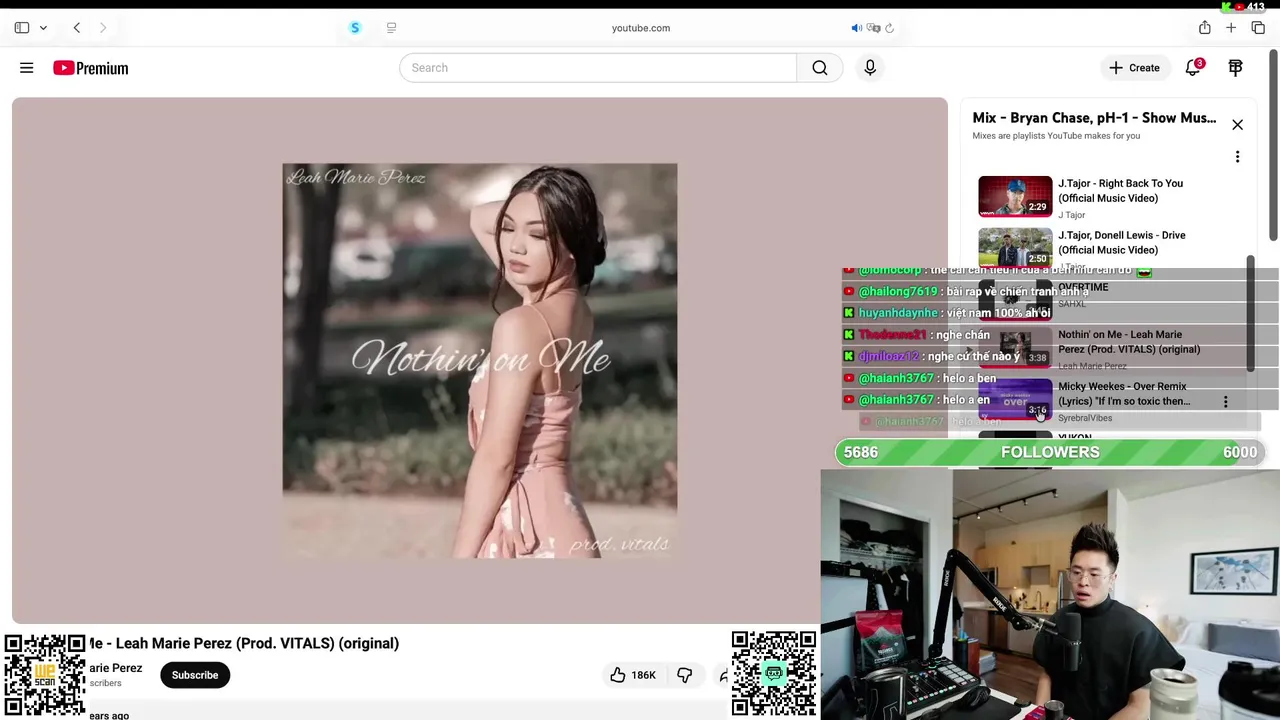Open the blue S extension icon
This screenshot has height=720, width=1280.
pyautogui.click(x=355, y=28)
